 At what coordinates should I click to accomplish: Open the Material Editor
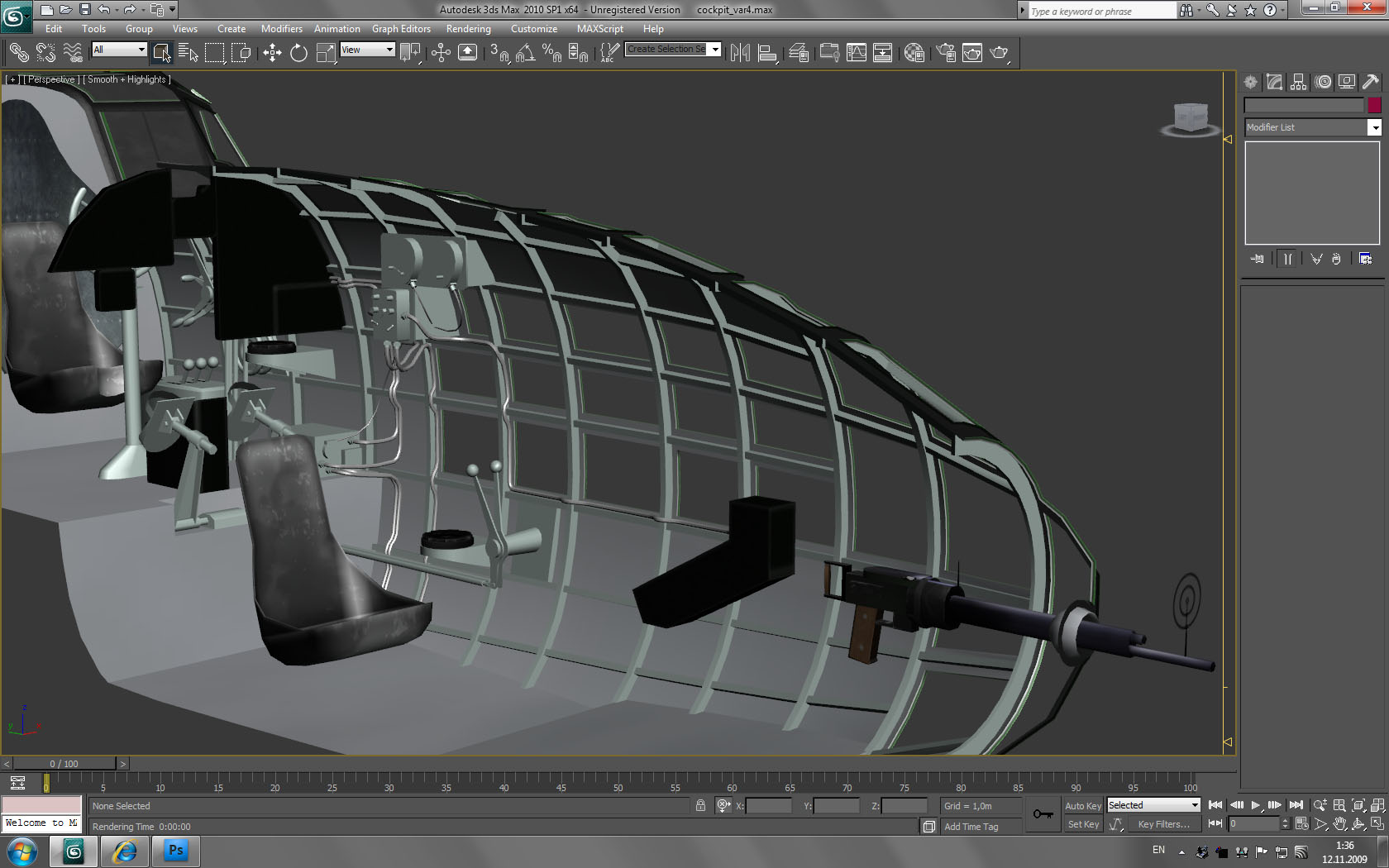tap(914, 53)
